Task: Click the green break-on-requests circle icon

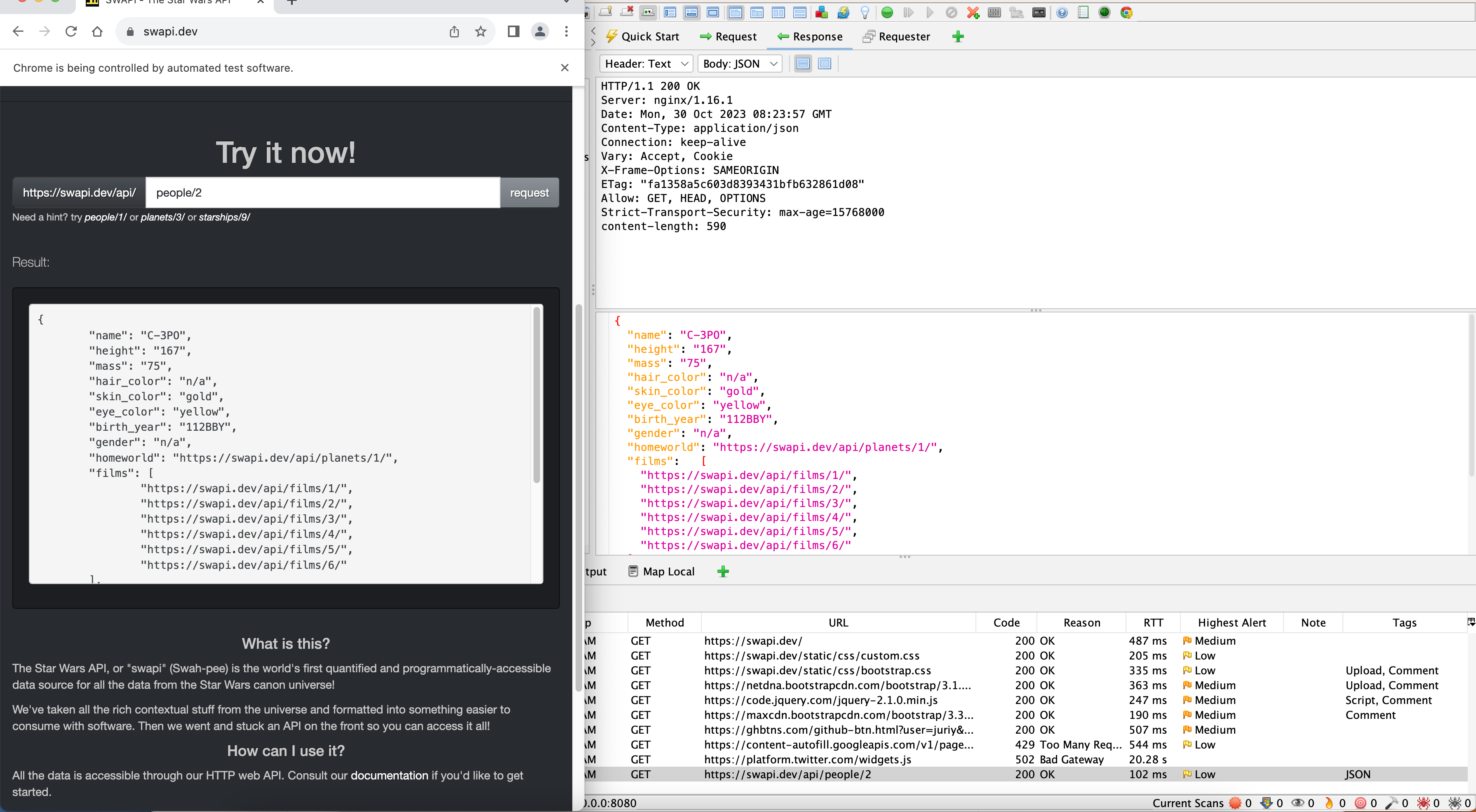Action: coord(887,13)
